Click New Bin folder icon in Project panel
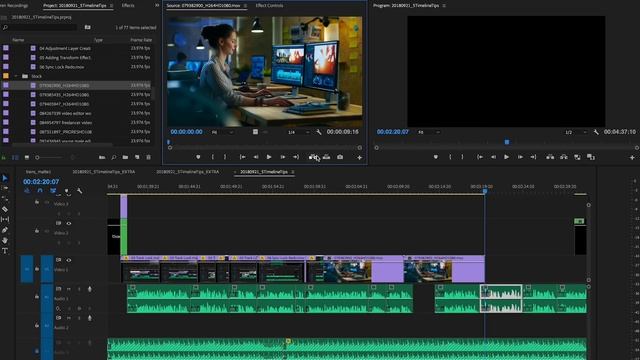The height and width of the screenshot is (360, 640). (x=125, y=157)
